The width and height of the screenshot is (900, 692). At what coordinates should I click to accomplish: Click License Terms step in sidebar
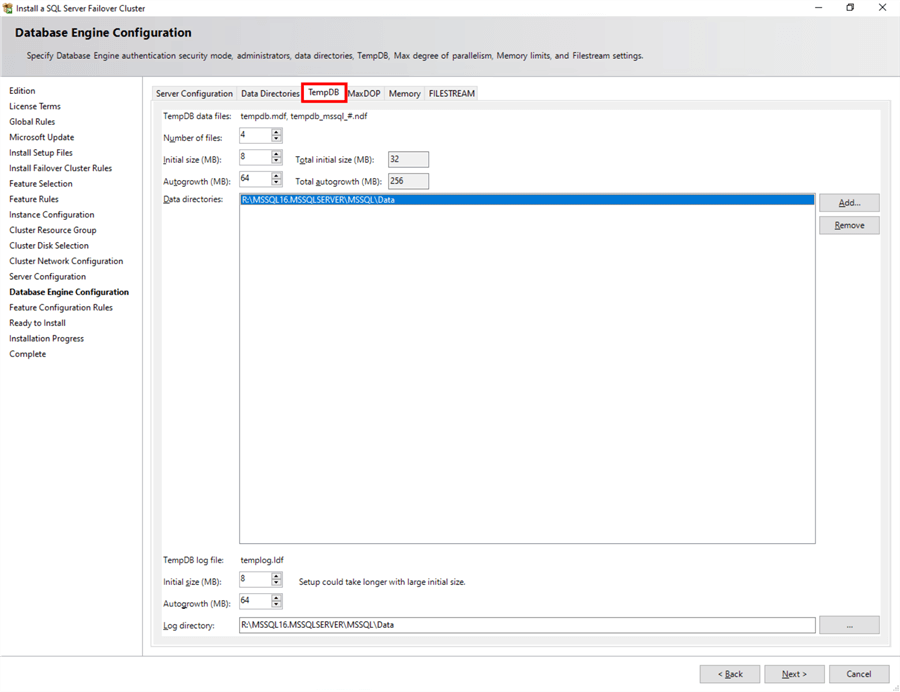pos(35,106)
